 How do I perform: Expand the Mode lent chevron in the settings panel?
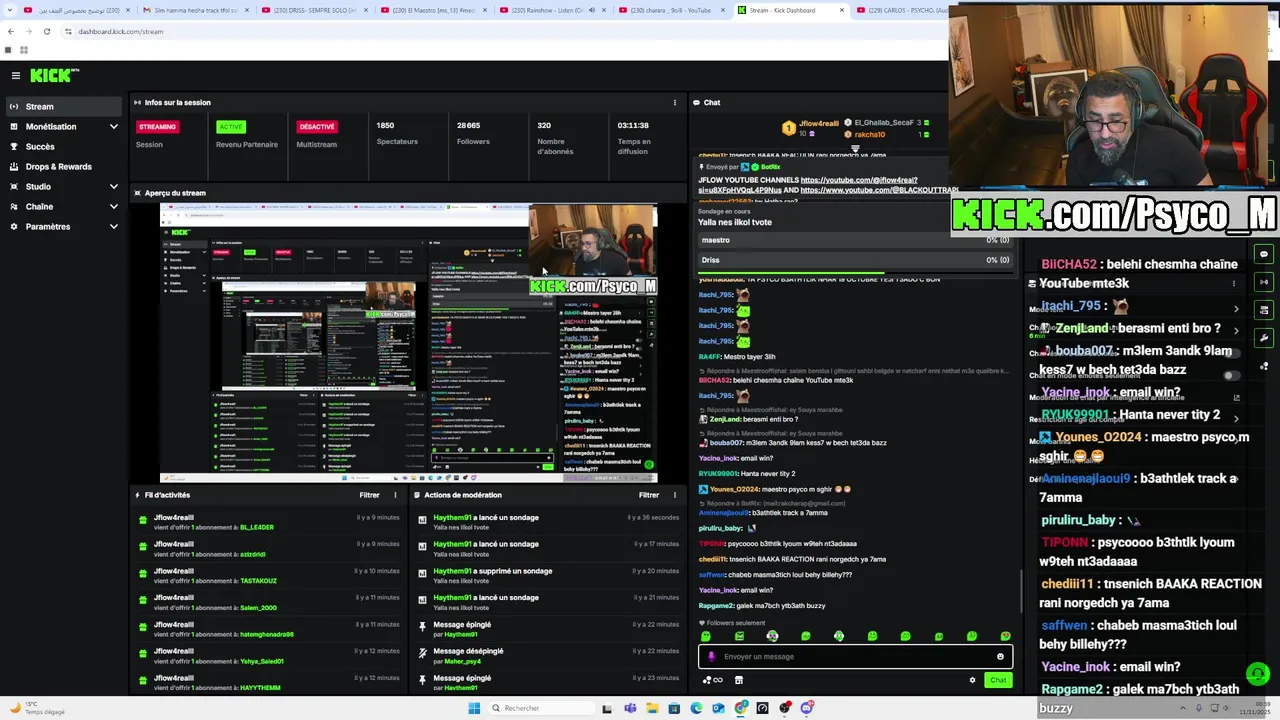tap(1236, 309)
